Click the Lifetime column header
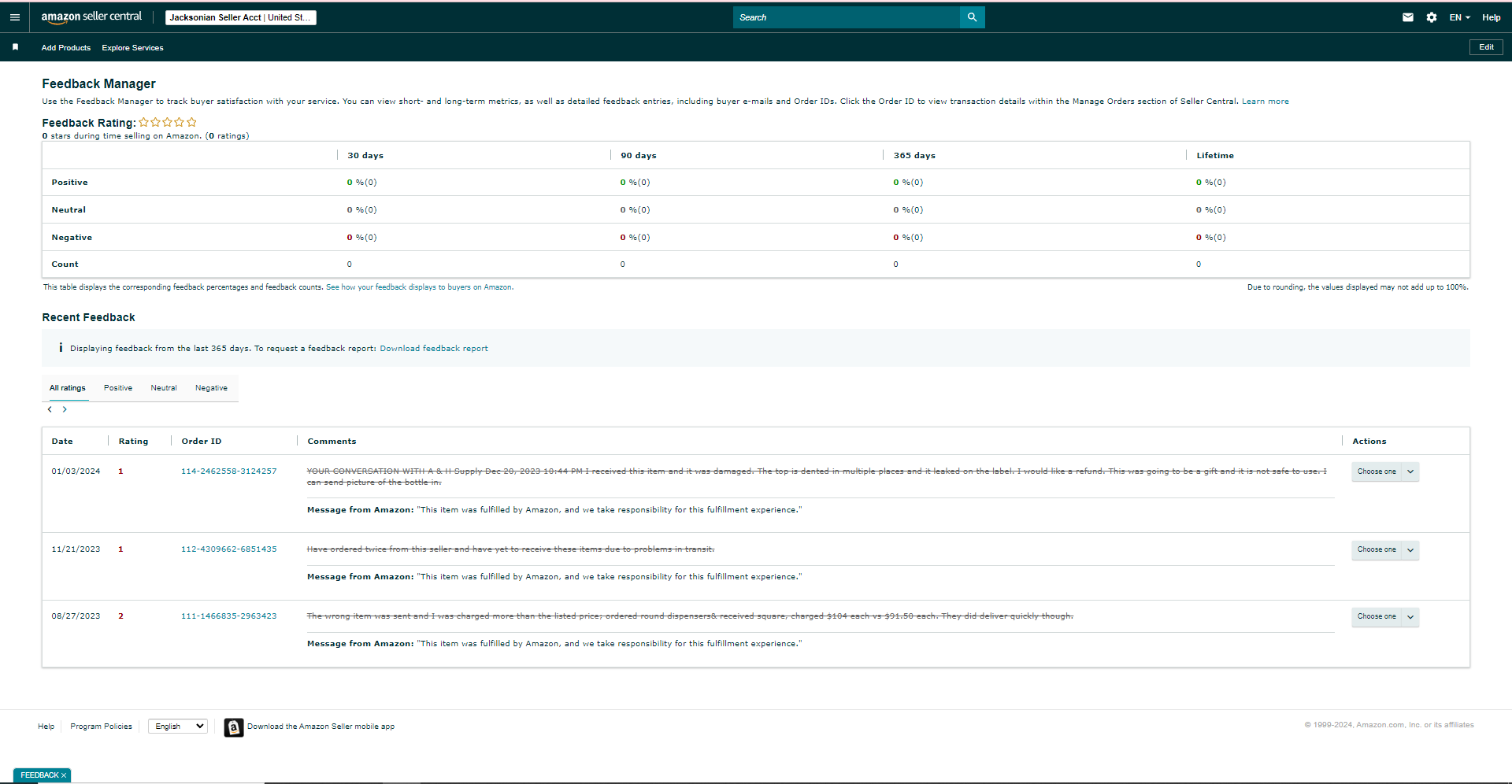The image size is (1512, 784). pos(1215,156)
